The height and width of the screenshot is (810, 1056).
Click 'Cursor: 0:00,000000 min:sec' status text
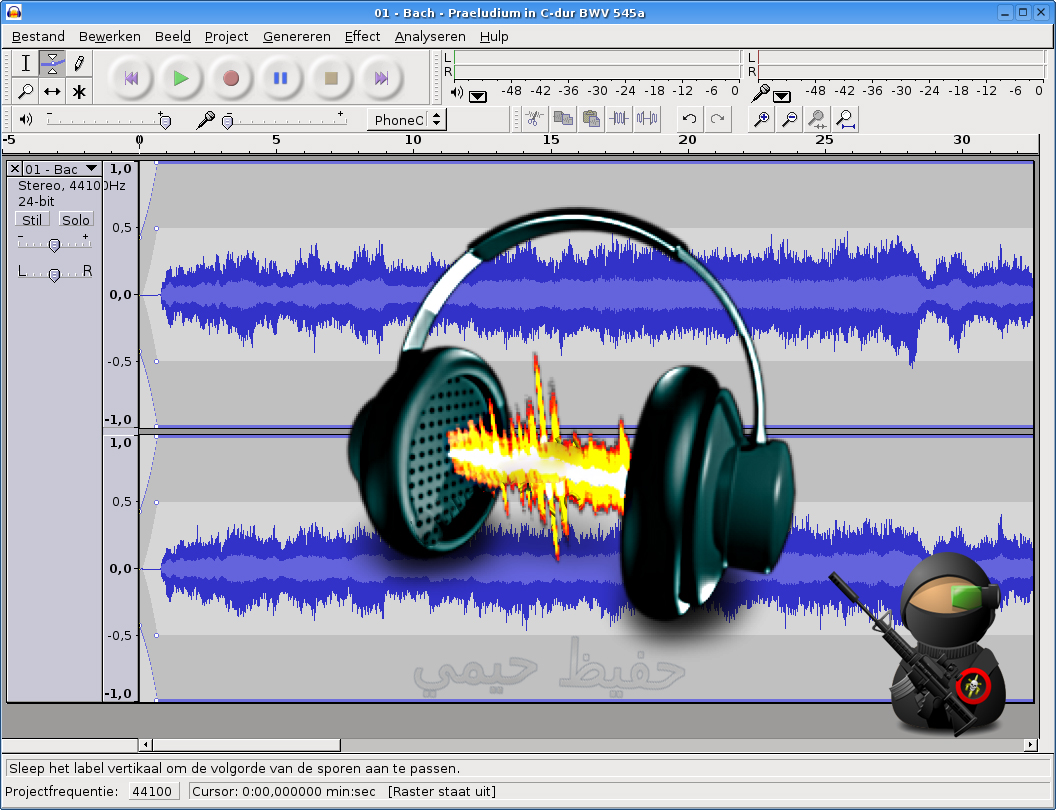tap(284, 791)
